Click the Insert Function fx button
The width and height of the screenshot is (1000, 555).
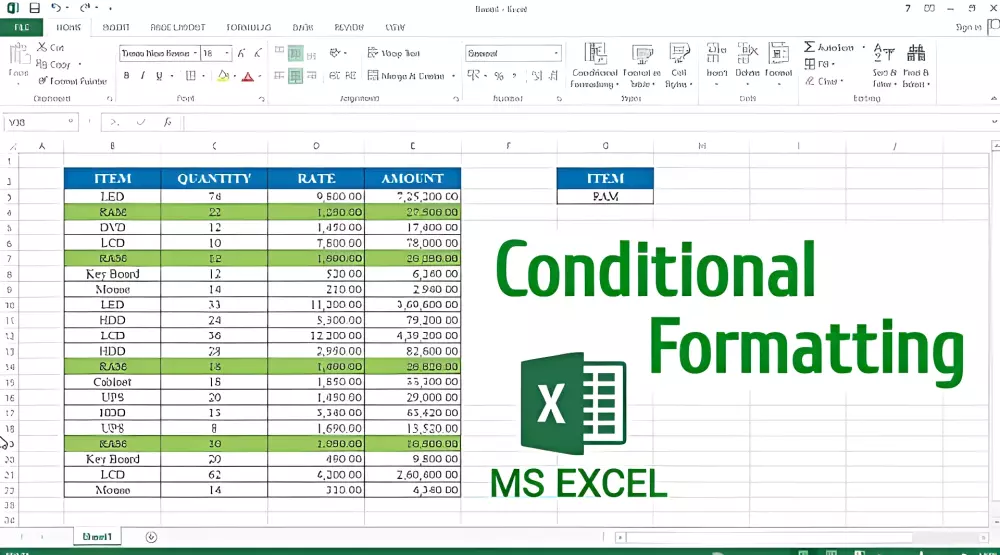[167, 122]
